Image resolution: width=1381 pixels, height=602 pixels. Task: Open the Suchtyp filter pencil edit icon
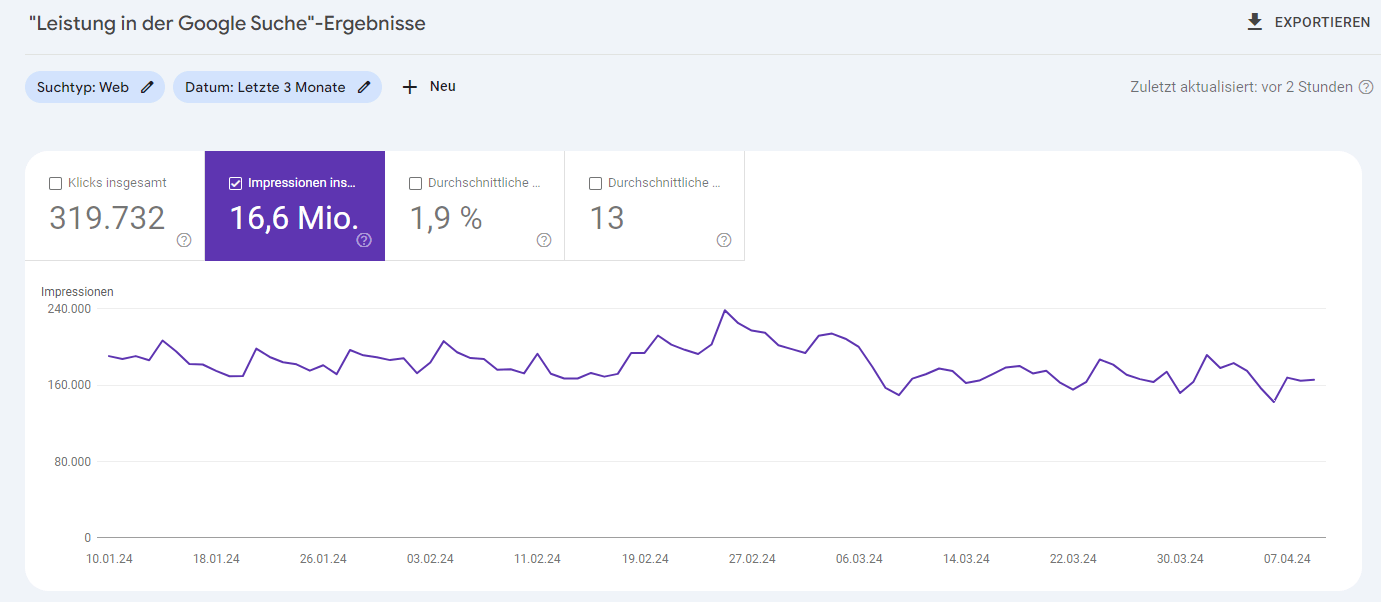pos(145,87)
